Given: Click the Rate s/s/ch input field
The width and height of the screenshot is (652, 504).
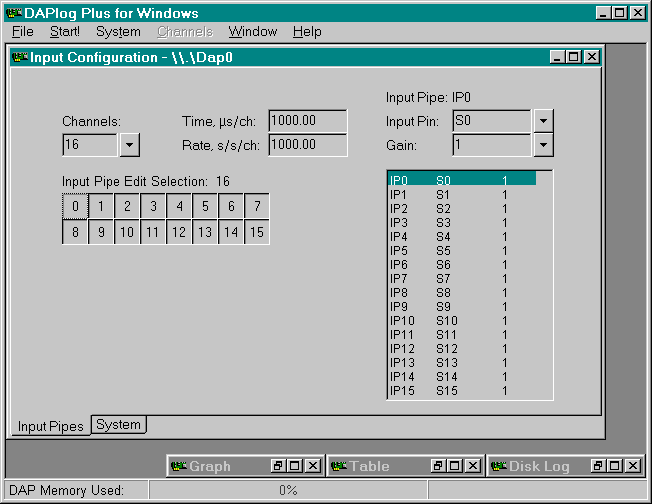Looking at the screenshot, I should pyautogui.click(x=308, y=145).
